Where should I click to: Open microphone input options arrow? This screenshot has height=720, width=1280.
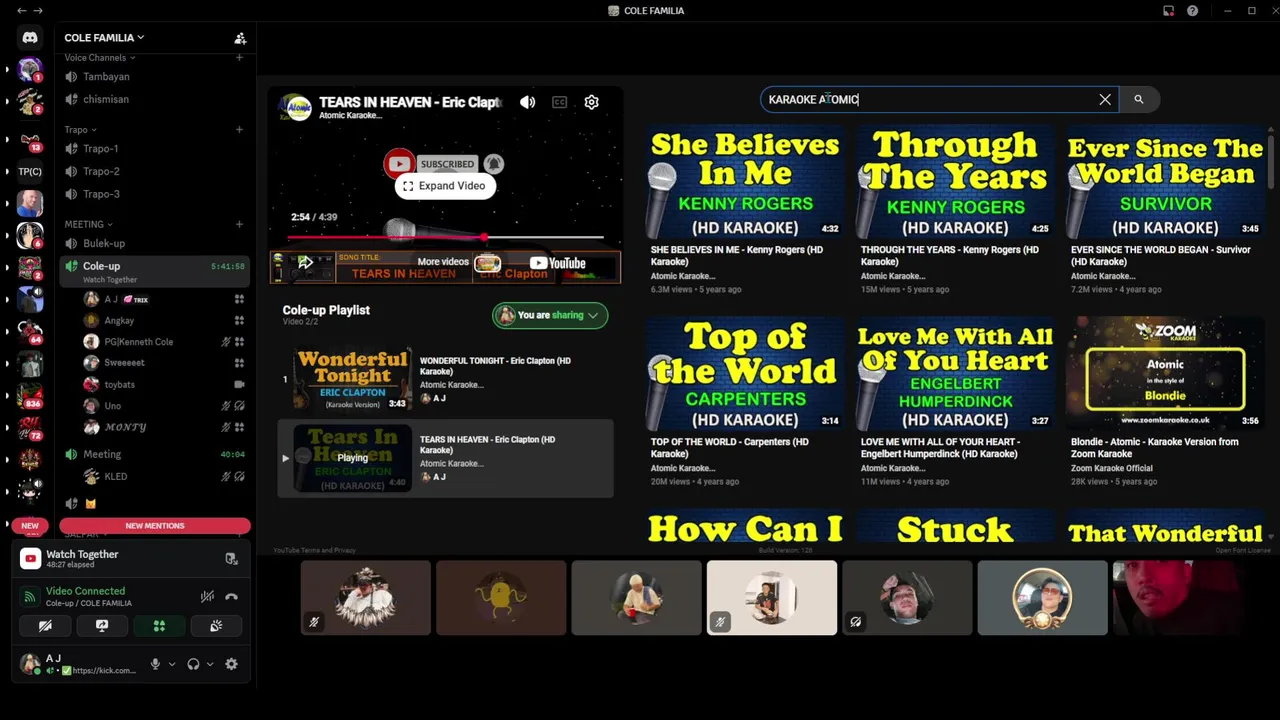[172, 664]
